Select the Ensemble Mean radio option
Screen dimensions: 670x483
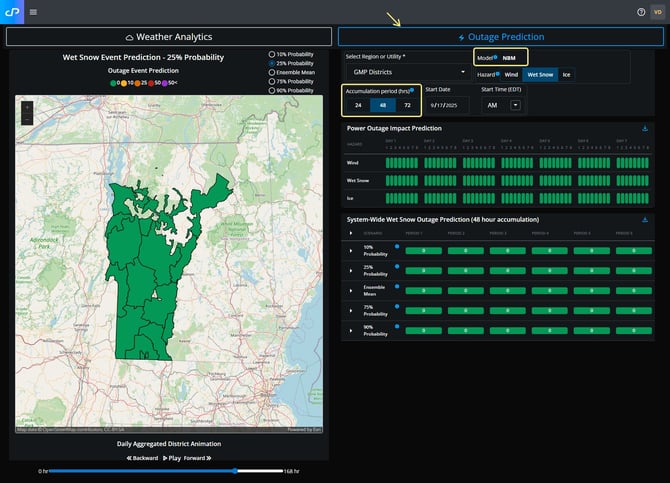[272, 72]
